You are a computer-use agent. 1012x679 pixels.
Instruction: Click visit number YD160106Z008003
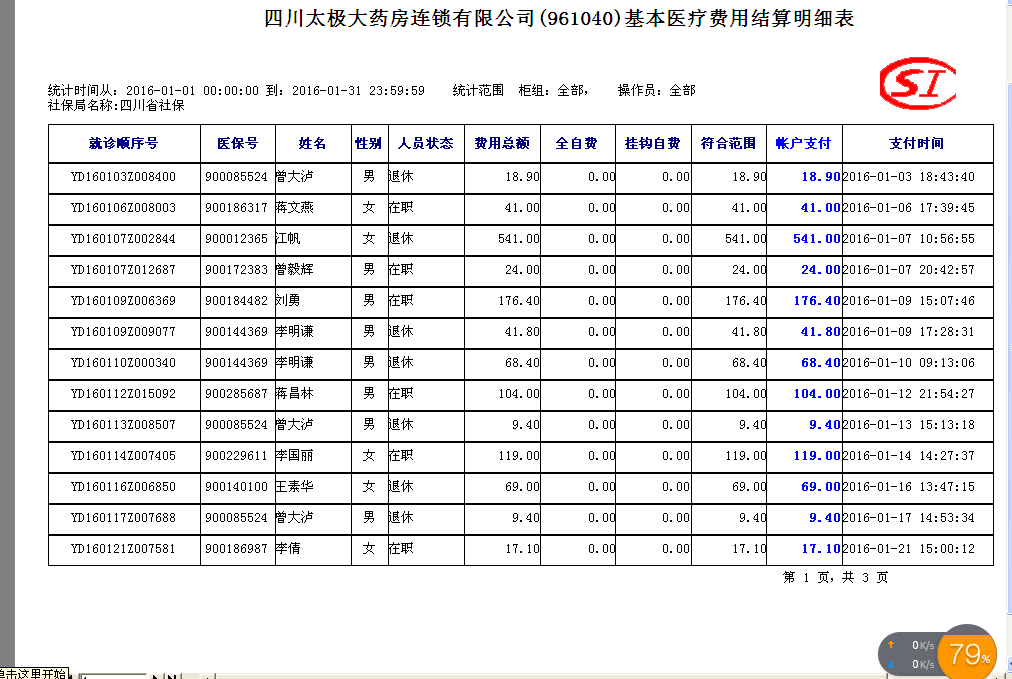pyautogui.click(x=123, y=208)
